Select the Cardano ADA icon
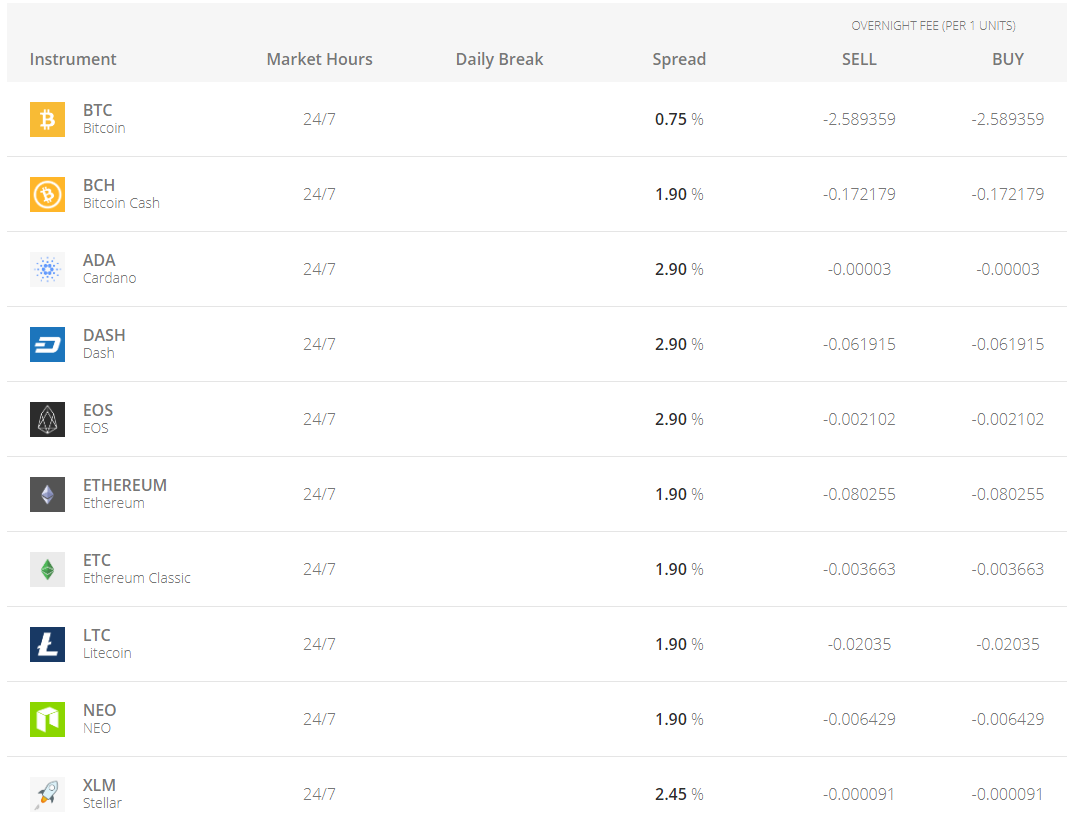Viewport: 1067px width, 827px height. click(x=48, y=269)
